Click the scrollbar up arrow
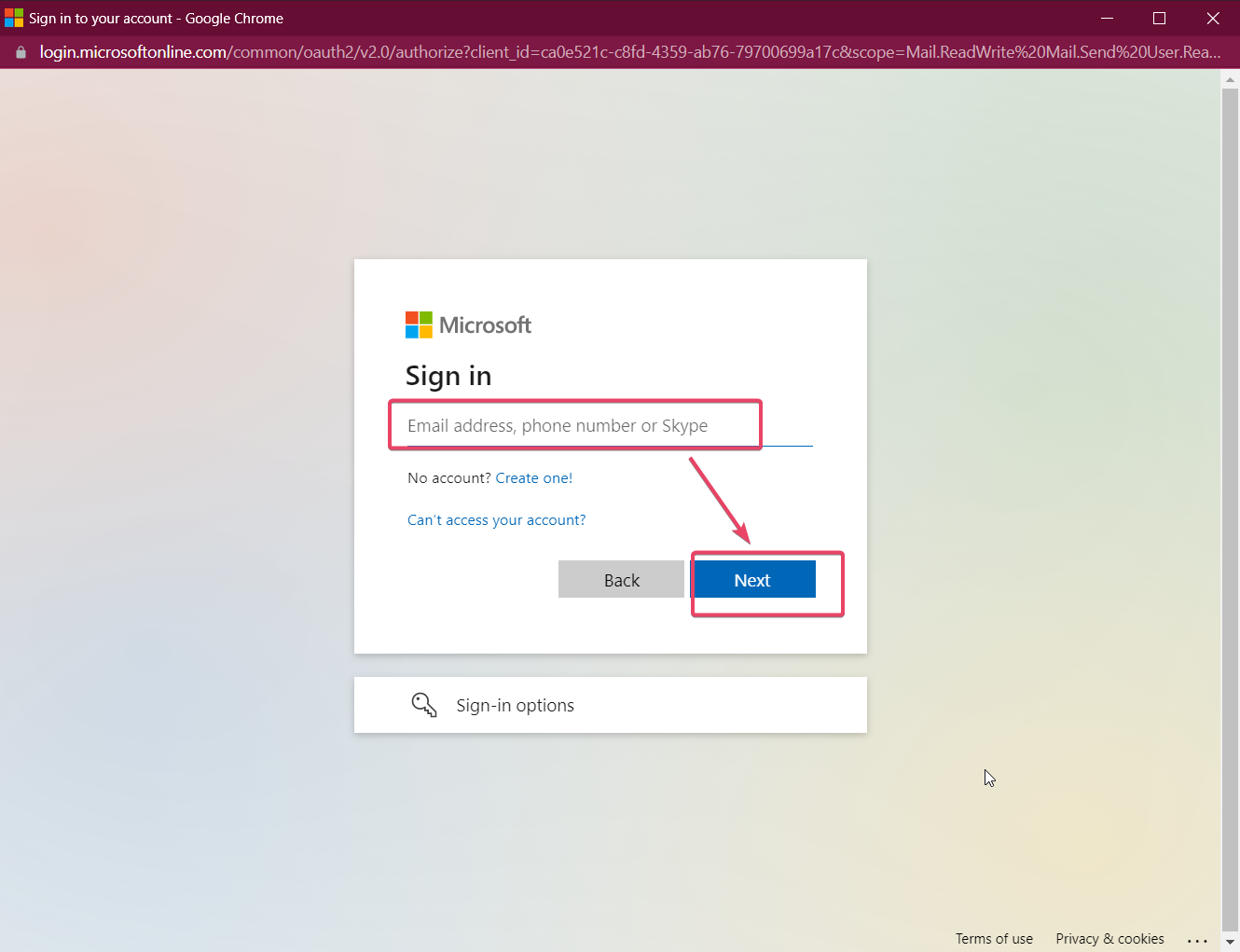Viewport: 1240px width, 952px height. (x=1230, y=80)
